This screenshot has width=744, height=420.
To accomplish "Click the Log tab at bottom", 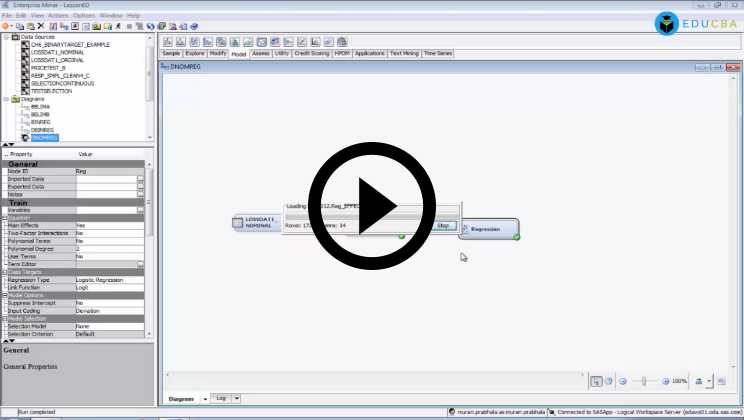I will [221, 397].
